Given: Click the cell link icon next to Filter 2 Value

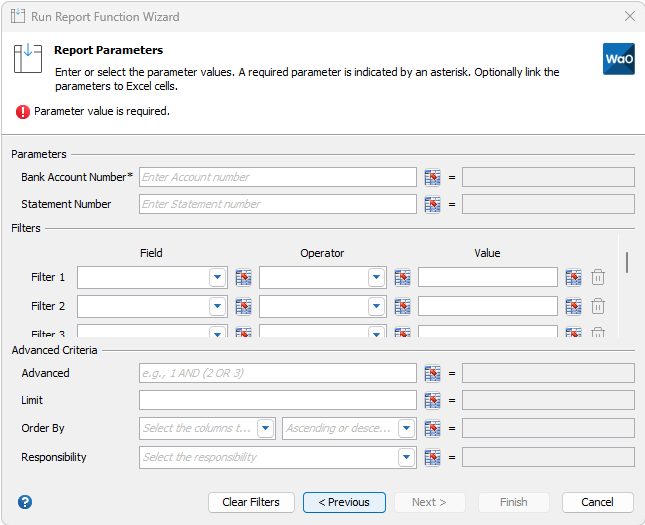Looking at the screenshot, I should pos(573,306).
